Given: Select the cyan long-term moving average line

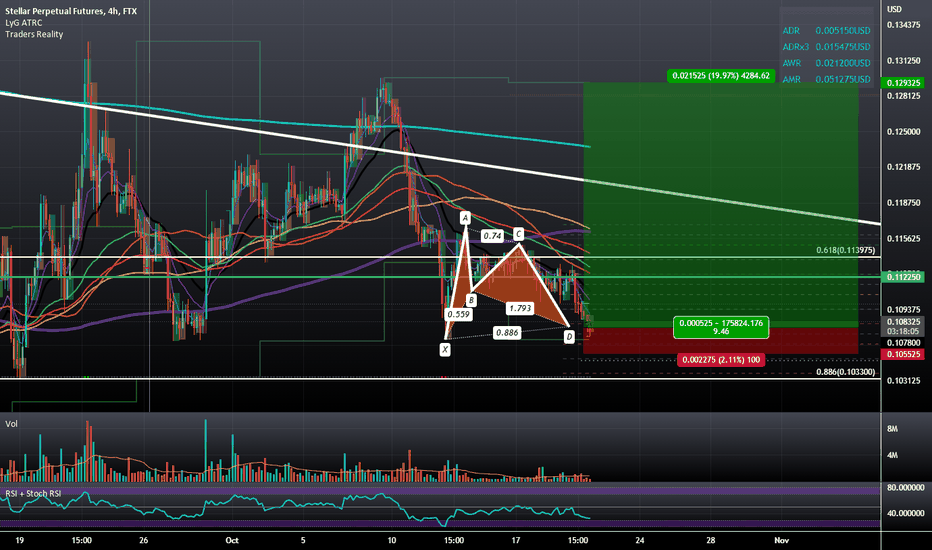Looking at the screenshot, I should [x=297, y=122].
